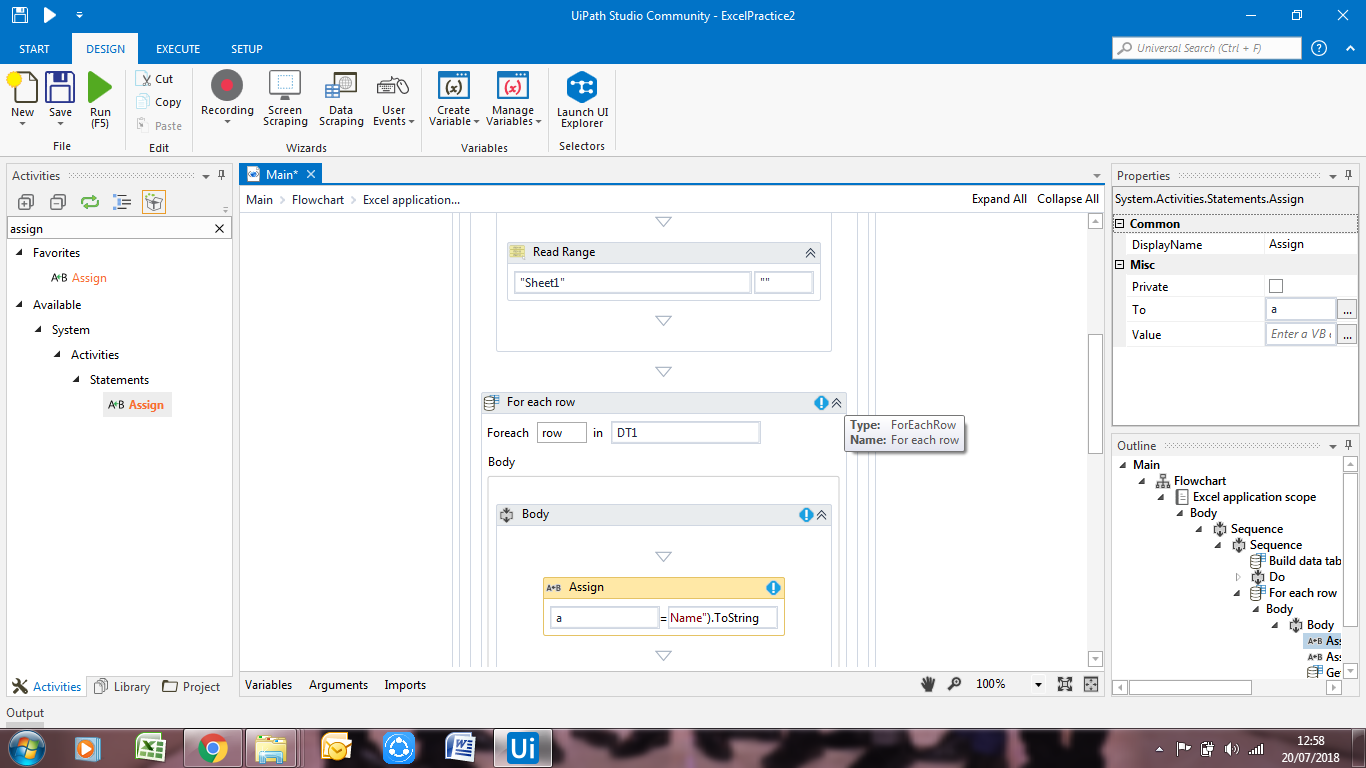Open expression editor for Value property
Screen dimensions: 1366x768
click(1348, 335)
